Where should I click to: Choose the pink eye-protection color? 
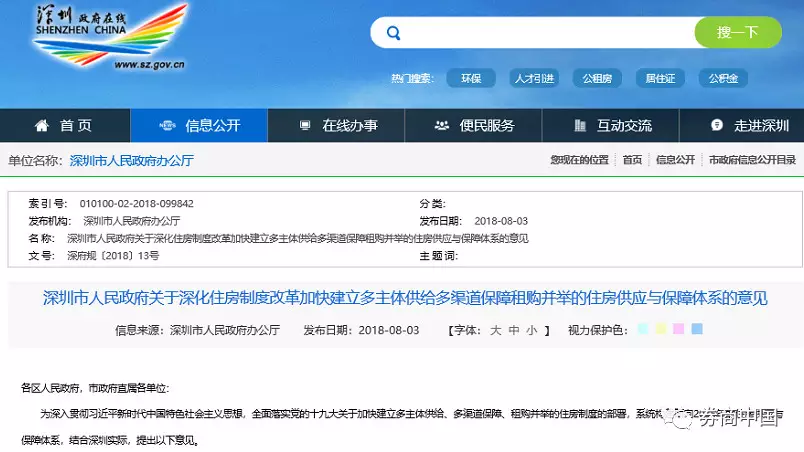click(678, 328)
